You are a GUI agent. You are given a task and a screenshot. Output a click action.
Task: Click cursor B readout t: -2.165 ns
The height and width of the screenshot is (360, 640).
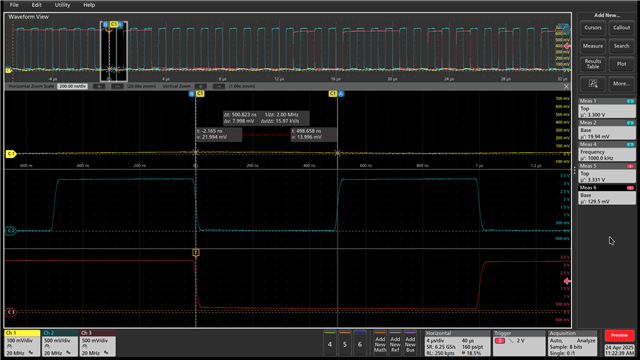[219, 134]
